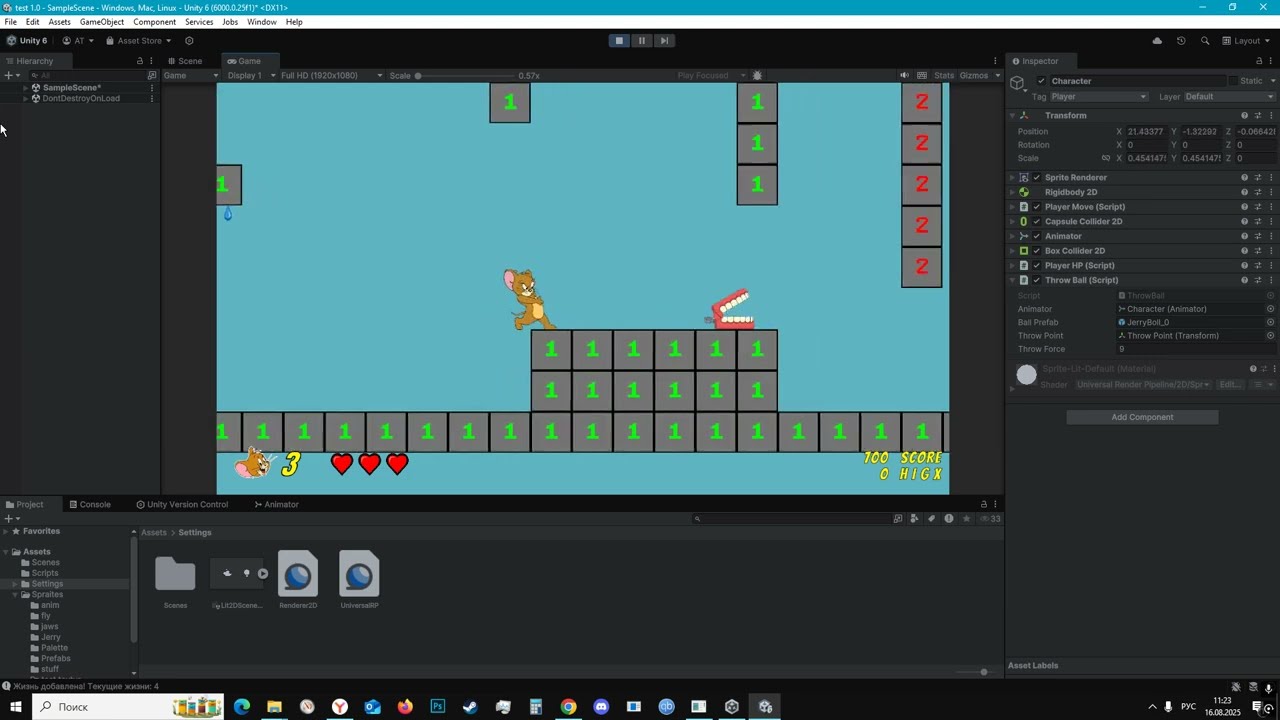Toggle the Static checkbox for Character

(x=1233, y=81)
